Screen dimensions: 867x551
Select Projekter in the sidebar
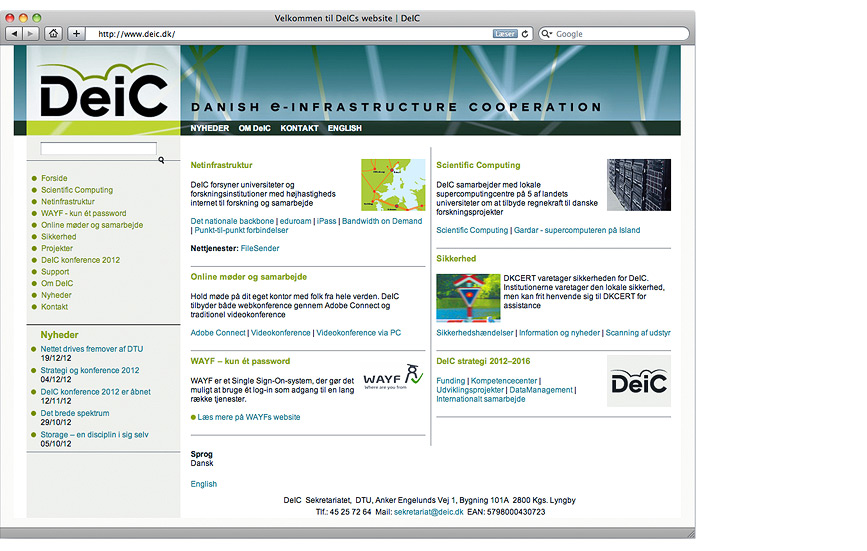click(x=57, y=248)
